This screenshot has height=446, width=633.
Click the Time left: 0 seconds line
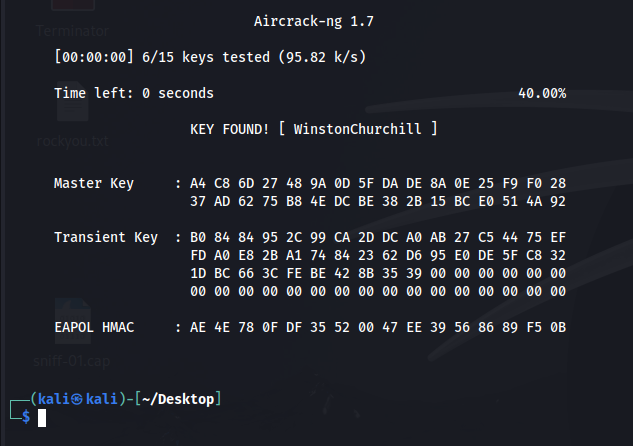pyautogui.click(x=133, y=93)
